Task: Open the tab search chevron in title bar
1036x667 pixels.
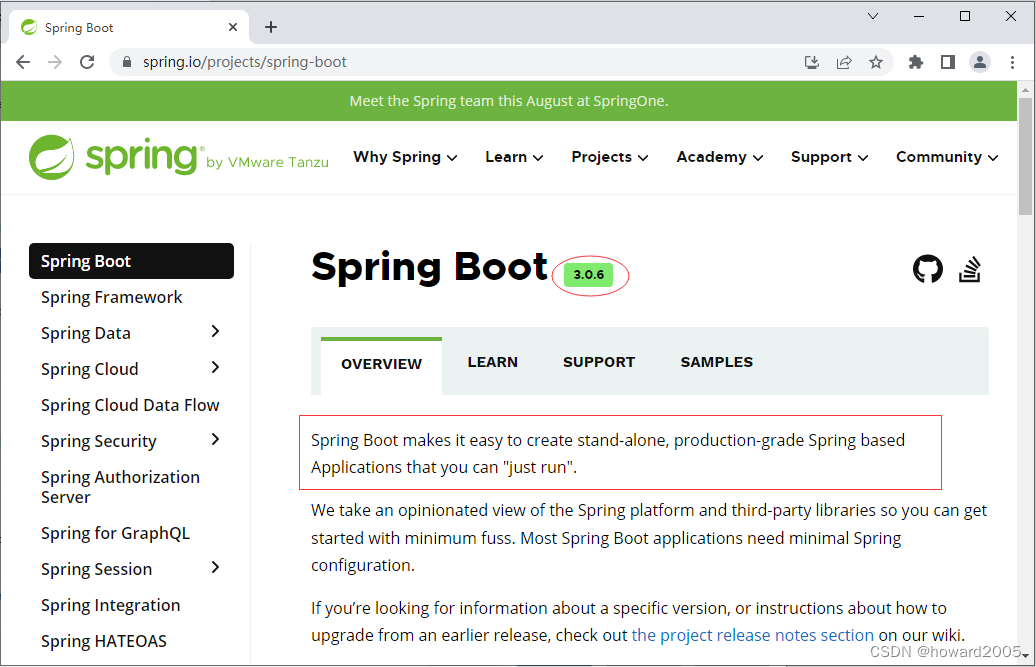Action: coord(873,16)
